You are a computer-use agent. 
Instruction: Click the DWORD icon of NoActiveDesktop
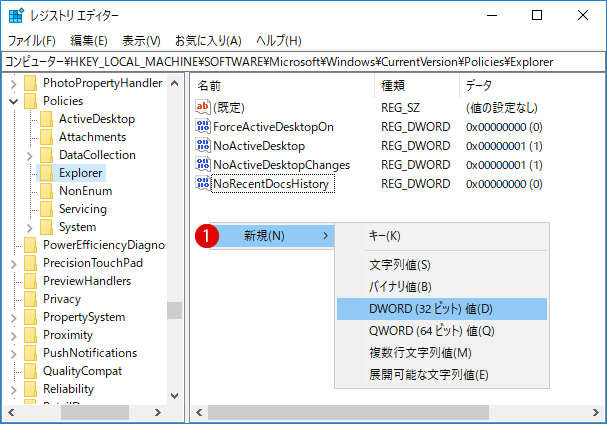point(203,145)
